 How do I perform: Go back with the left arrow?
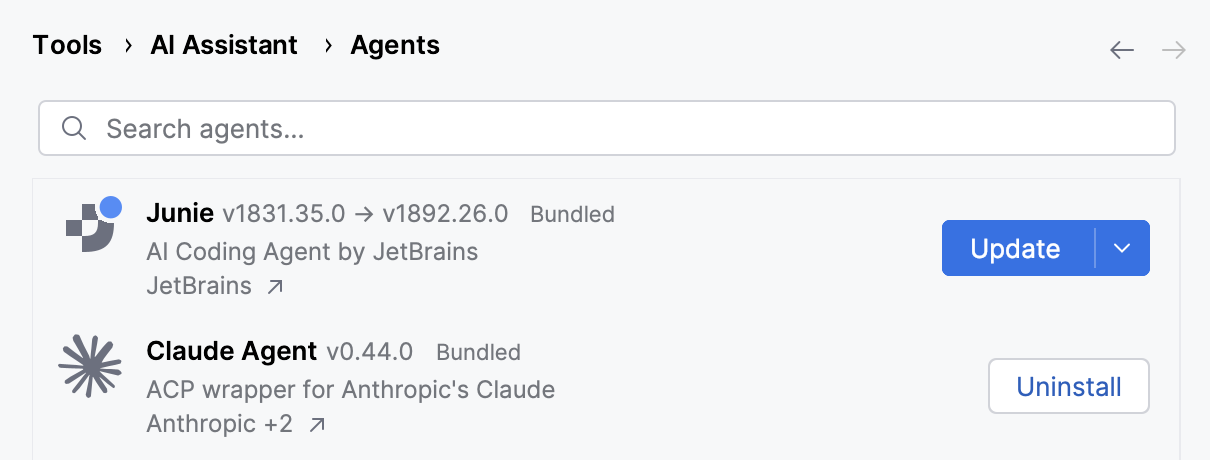tap(1122, 50)
